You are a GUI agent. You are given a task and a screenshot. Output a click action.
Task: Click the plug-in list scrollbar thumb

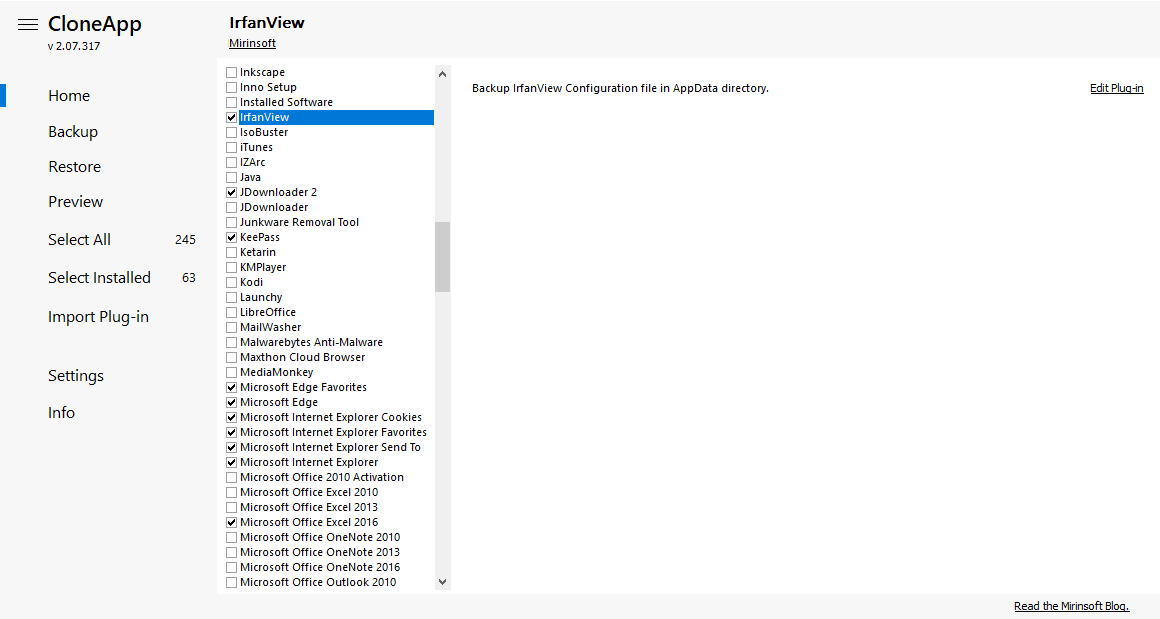pyautogui.click(x=442, y=257)
